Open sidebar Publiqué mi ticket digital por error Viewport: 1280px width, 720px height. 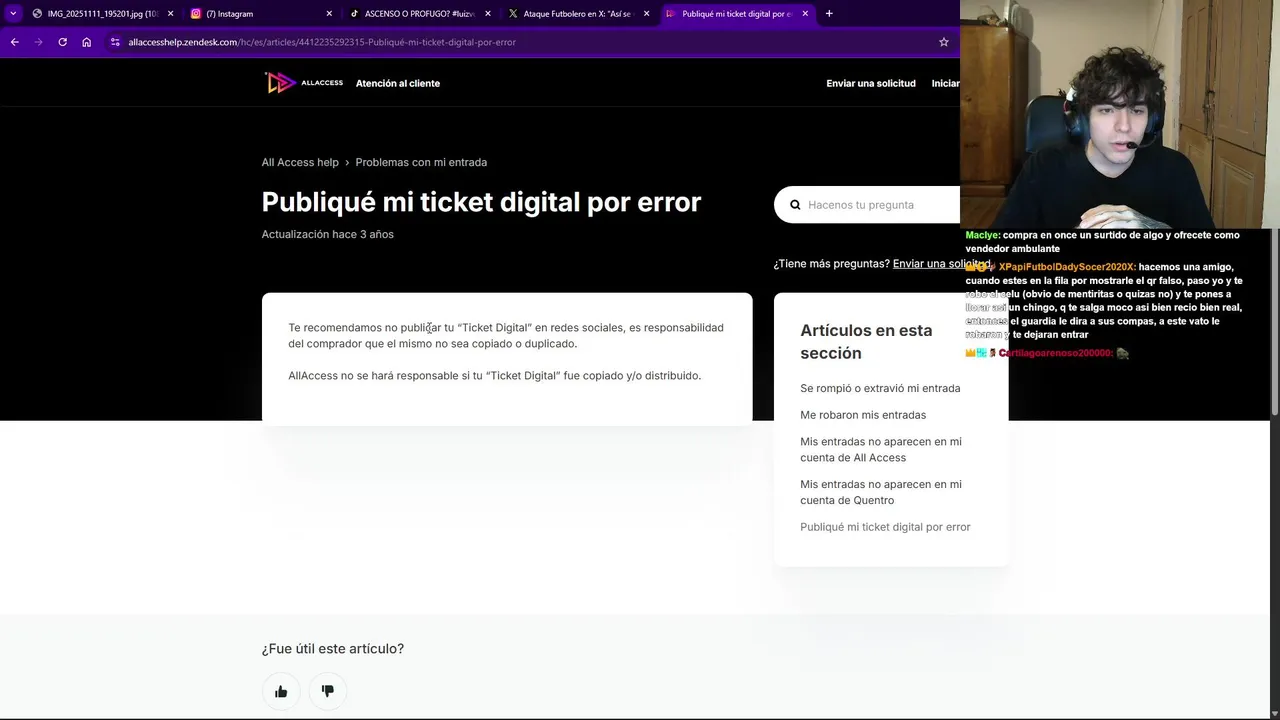(885, 527)
